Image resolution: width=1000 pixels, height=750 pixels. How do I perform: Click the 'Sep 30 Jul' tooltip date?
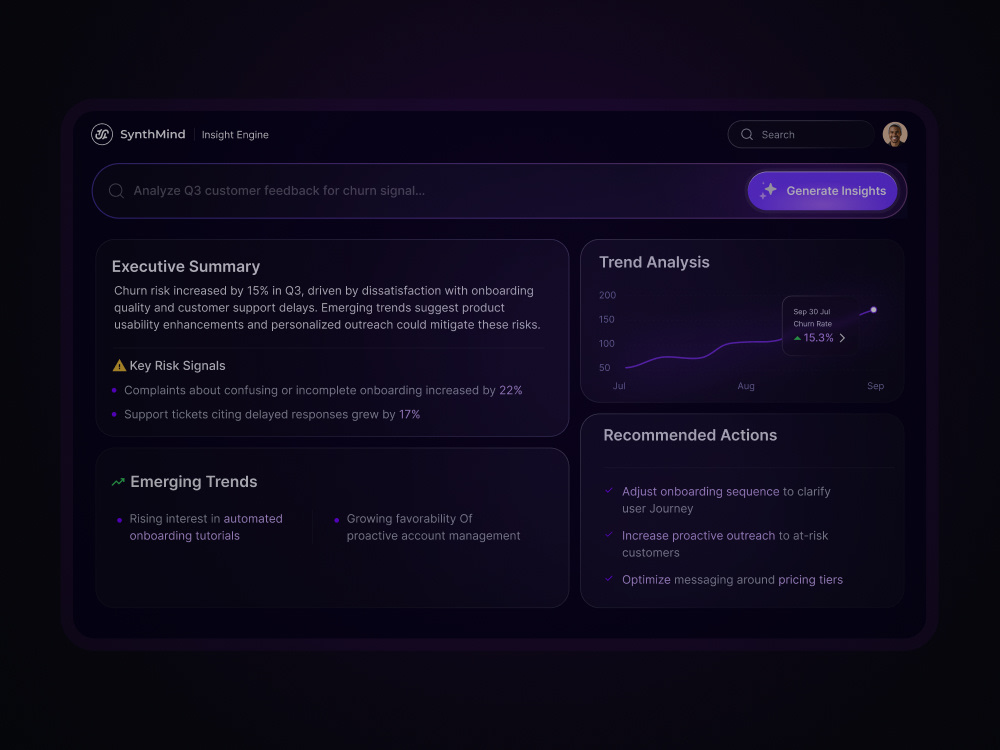[x=812, y=312]
